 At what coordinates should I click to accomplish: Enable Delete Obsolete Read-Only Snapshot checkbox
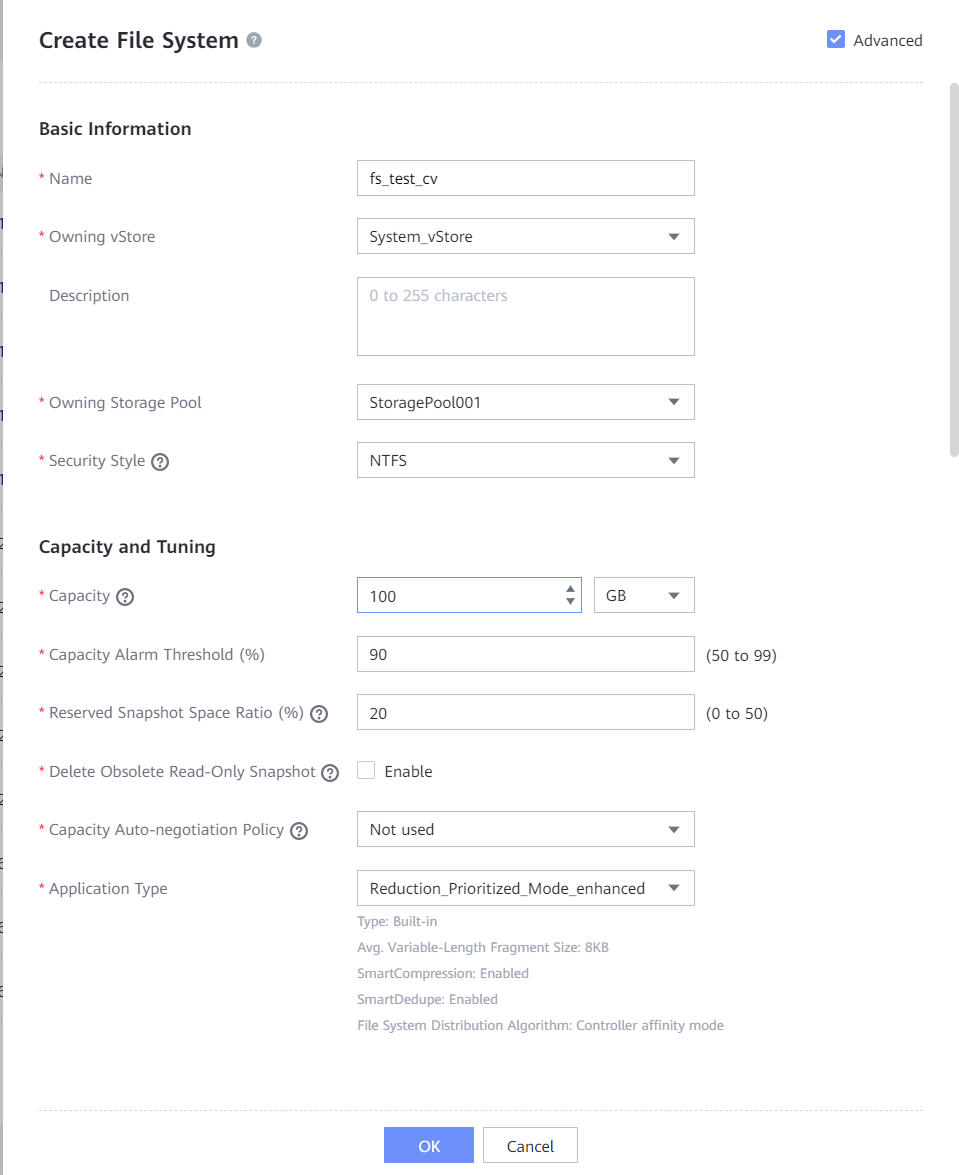(366, 771)
